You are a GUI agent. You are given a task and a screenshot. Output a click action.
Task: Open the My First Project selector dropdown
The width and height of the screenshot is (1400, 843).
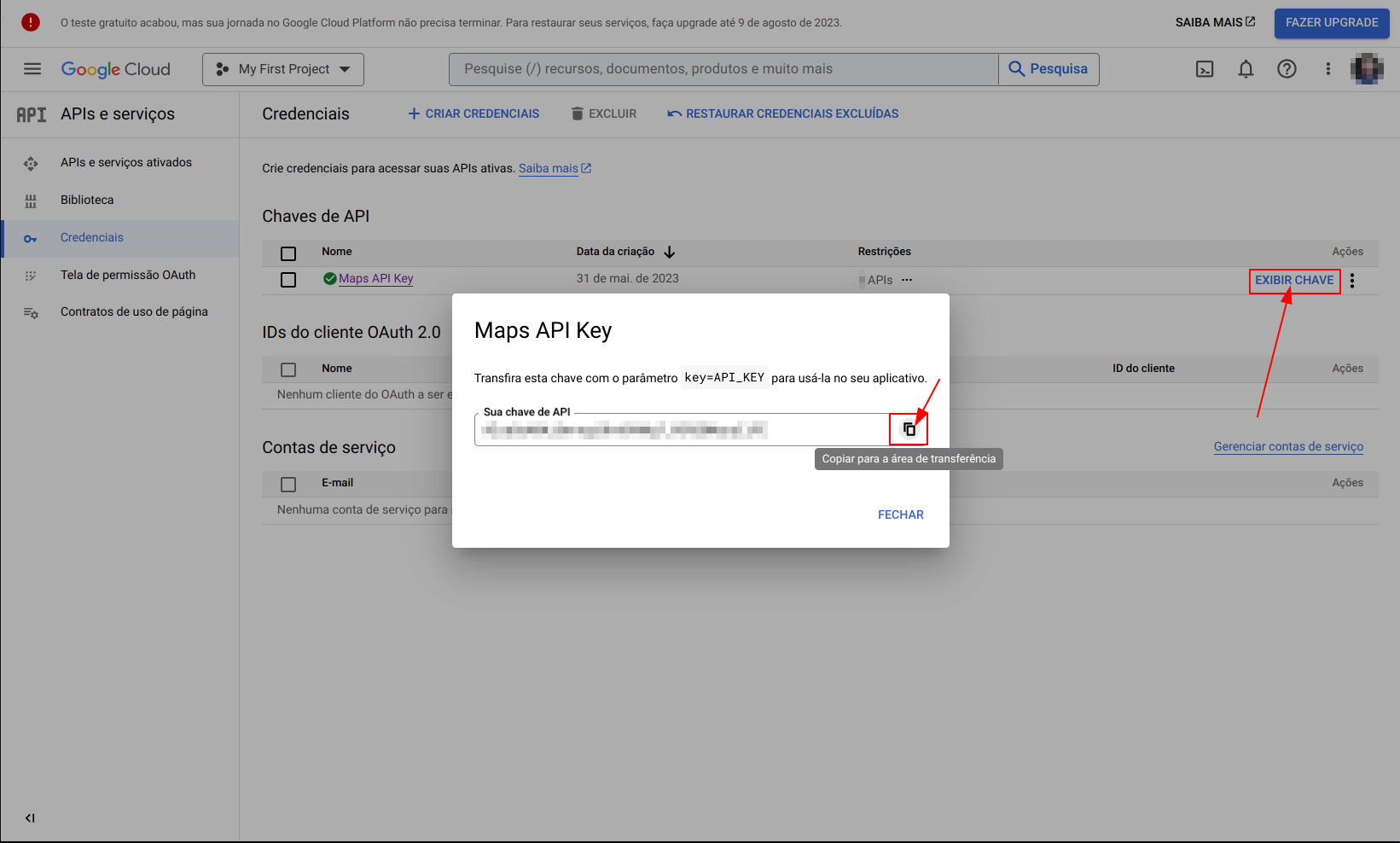coord(283,69)
